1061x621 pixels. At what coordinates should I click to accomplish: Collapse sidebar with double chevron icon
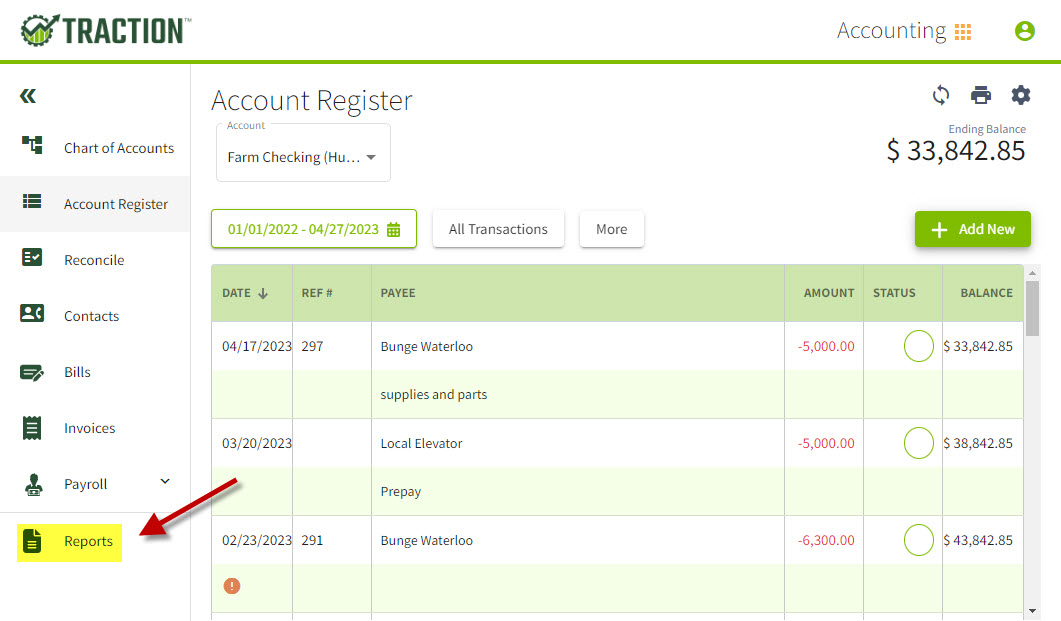(28, 96)
